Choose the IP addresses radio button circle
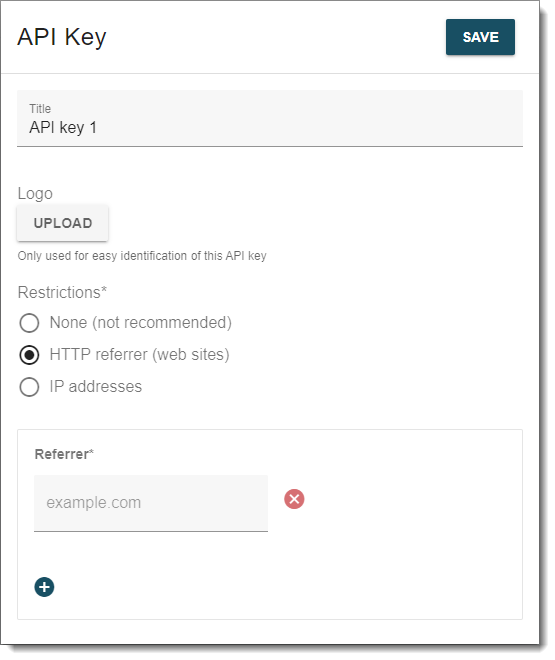Viewport: 555px width, 660px height. [x=29, y=387]
